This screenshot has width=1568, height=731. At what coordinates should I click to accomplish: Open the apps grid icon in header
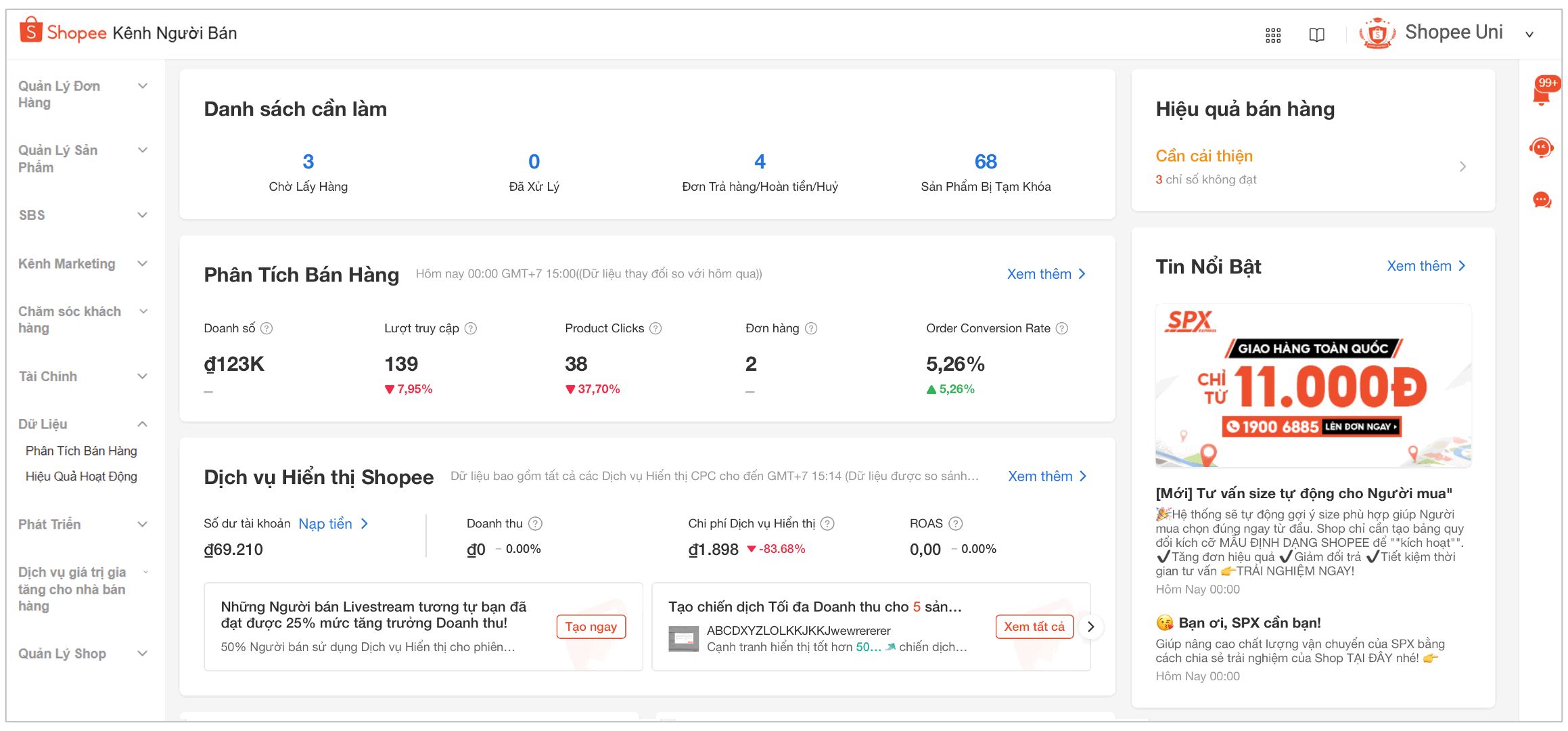(1272, 35)
